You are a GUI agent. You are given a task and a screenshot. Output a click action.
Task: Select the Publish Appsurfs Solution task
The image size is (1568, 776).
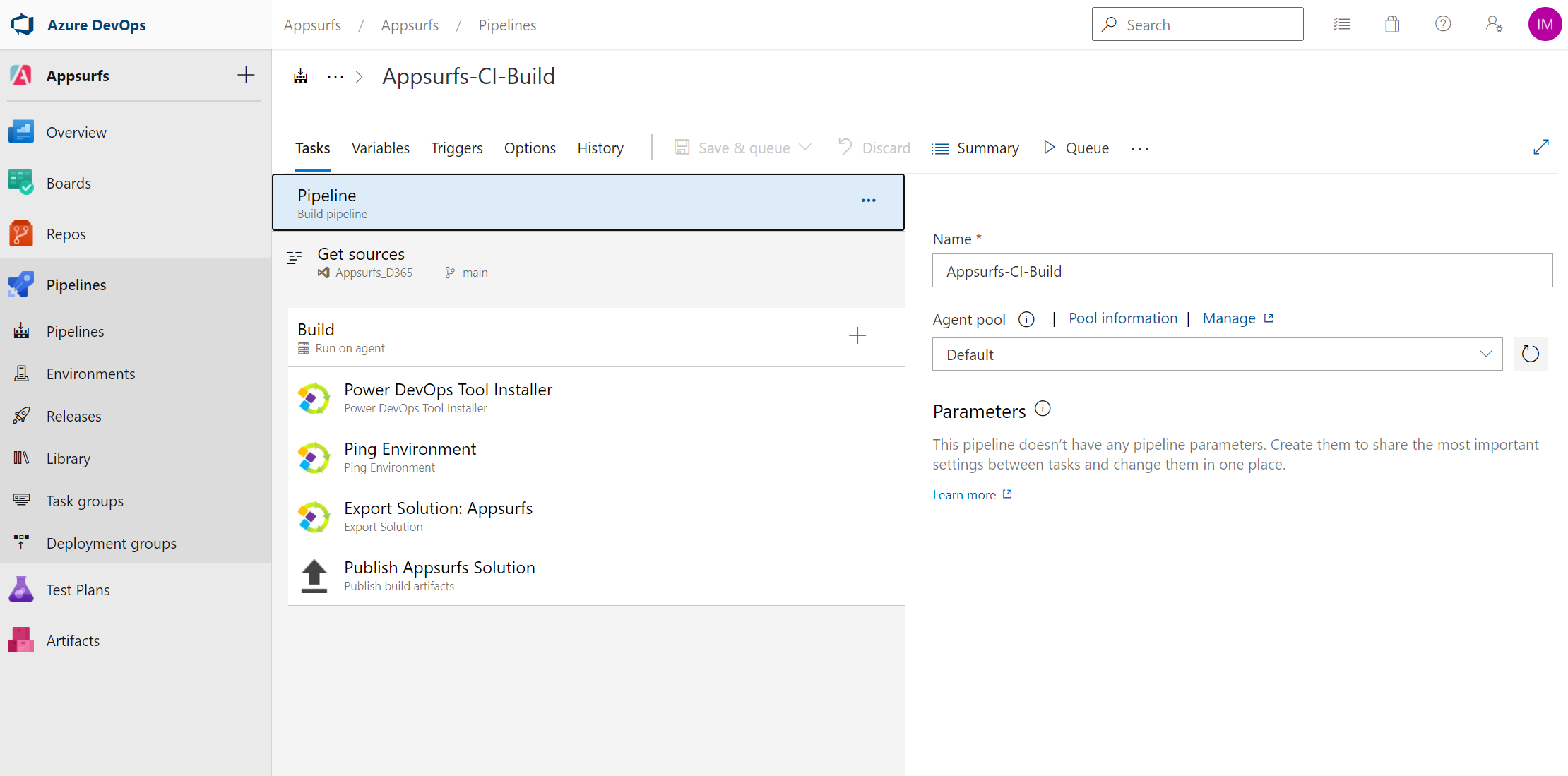(x=596, y=575)
